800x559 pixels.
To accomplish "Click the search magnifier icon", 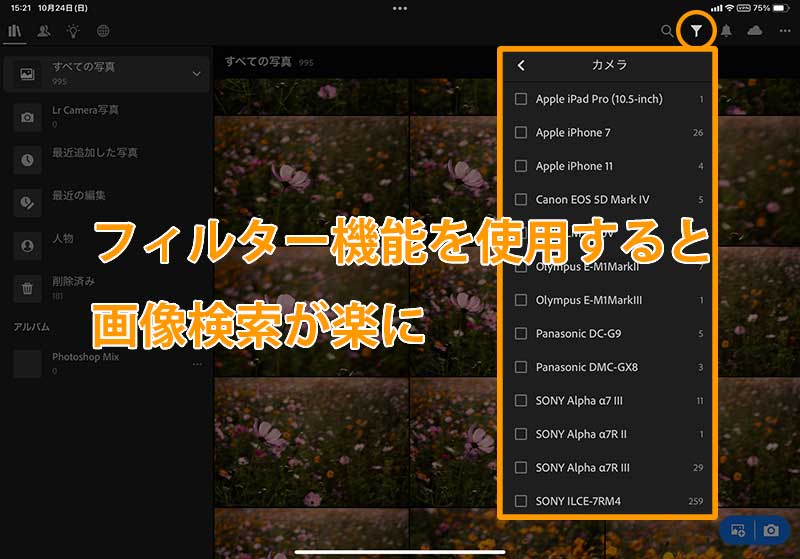I will coord(667,31).
